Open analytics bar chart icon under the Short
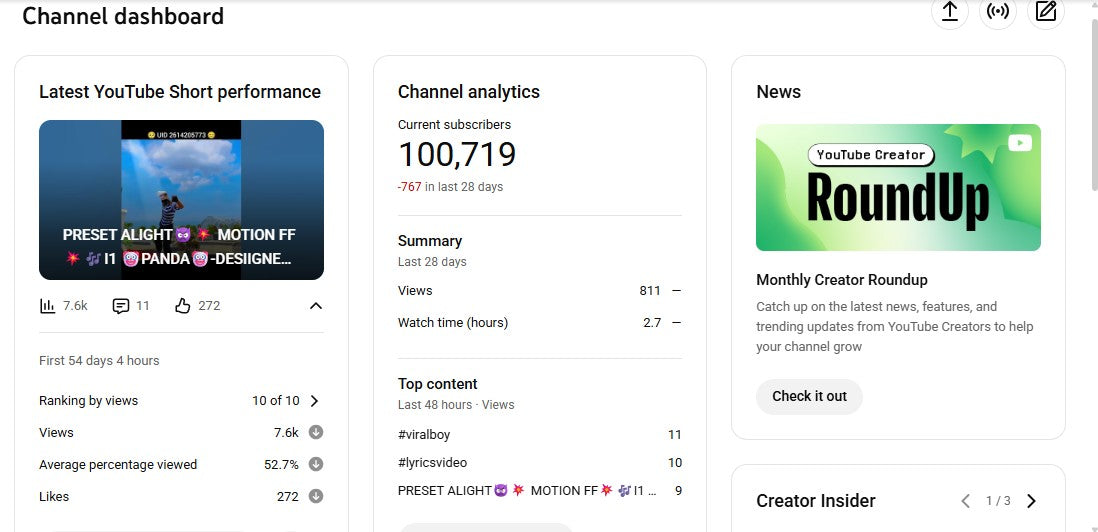The width and height of the screenshot is (1098, 532). [48, 306]
